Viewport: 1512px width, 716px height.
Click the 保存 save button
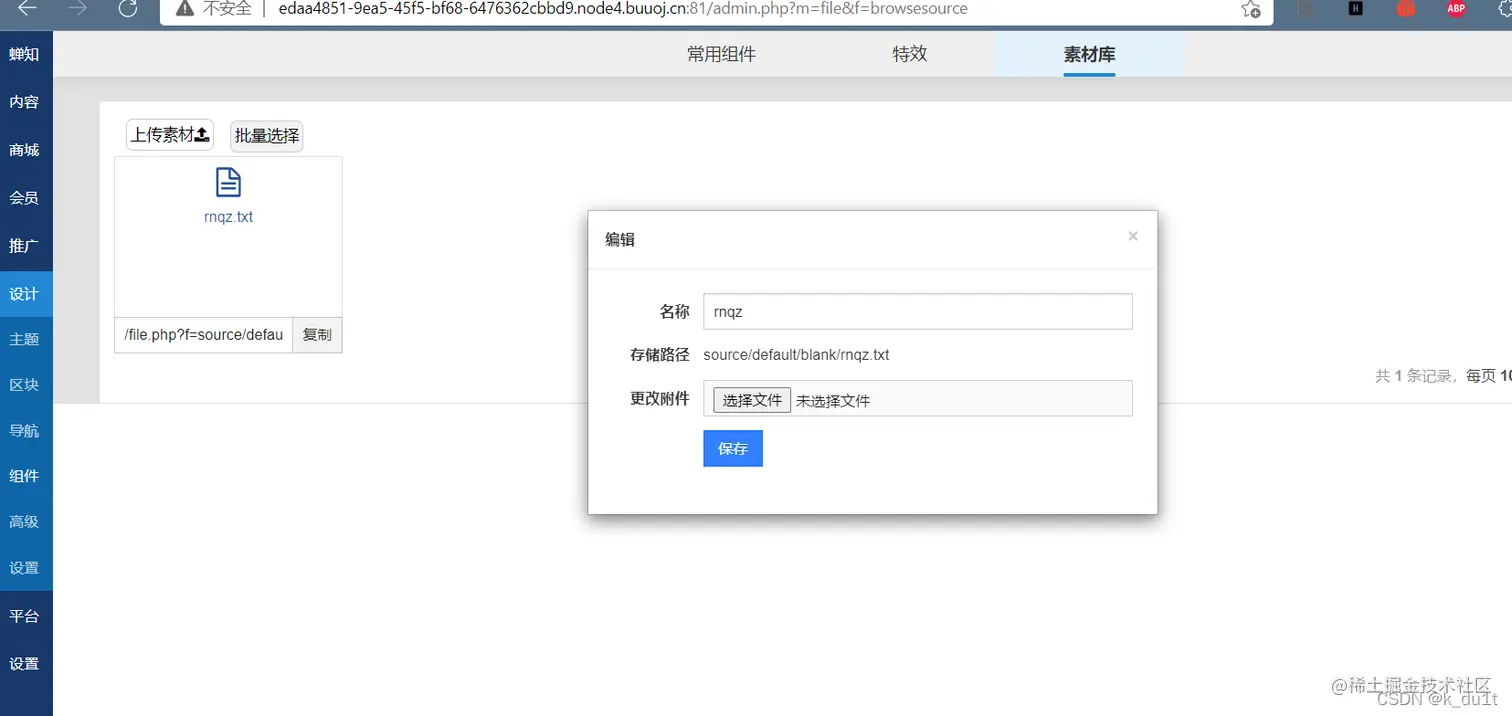732,448
